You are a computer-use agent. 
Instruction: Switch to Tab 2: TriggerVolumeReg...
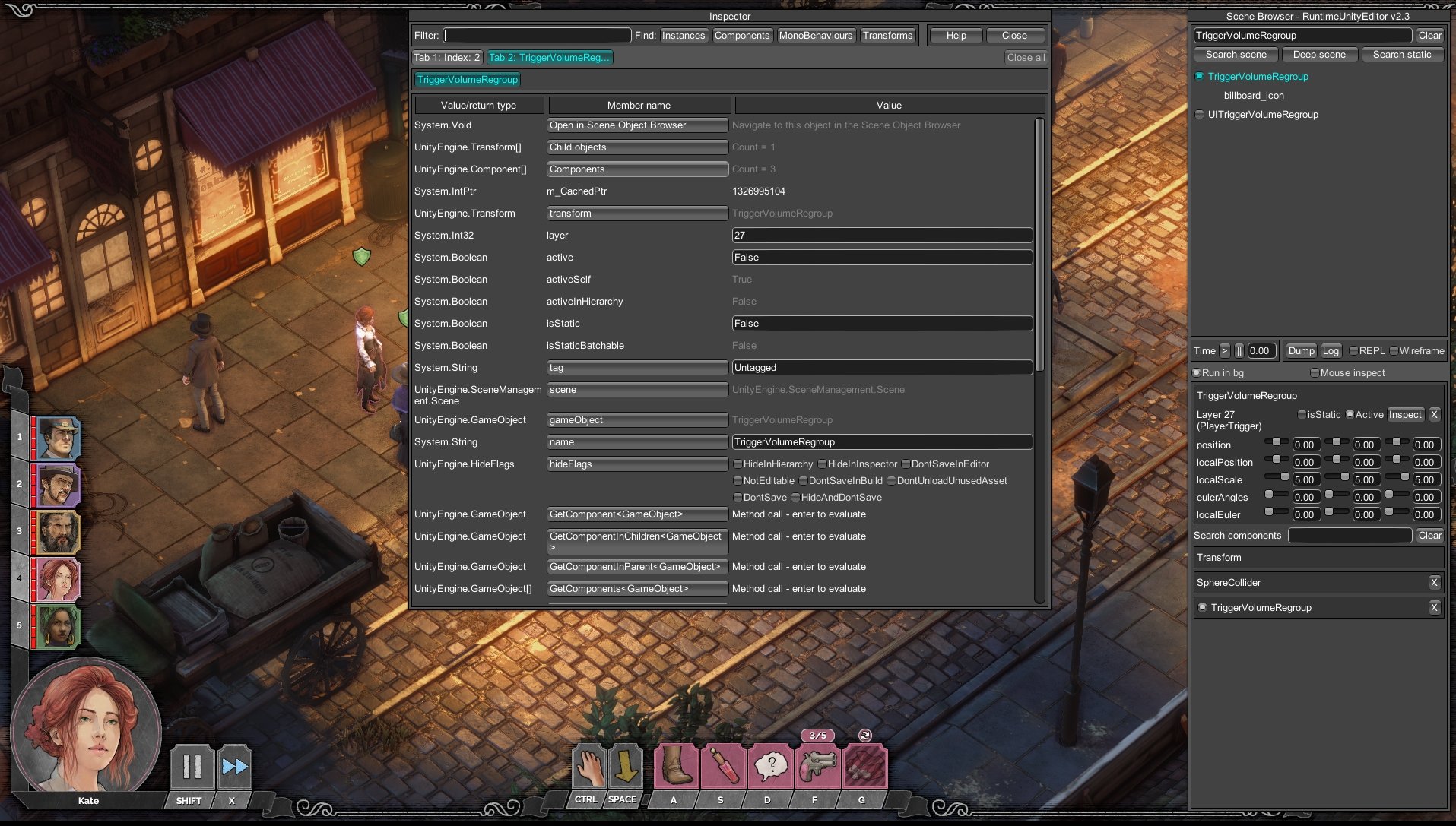(x=549, y=58)
